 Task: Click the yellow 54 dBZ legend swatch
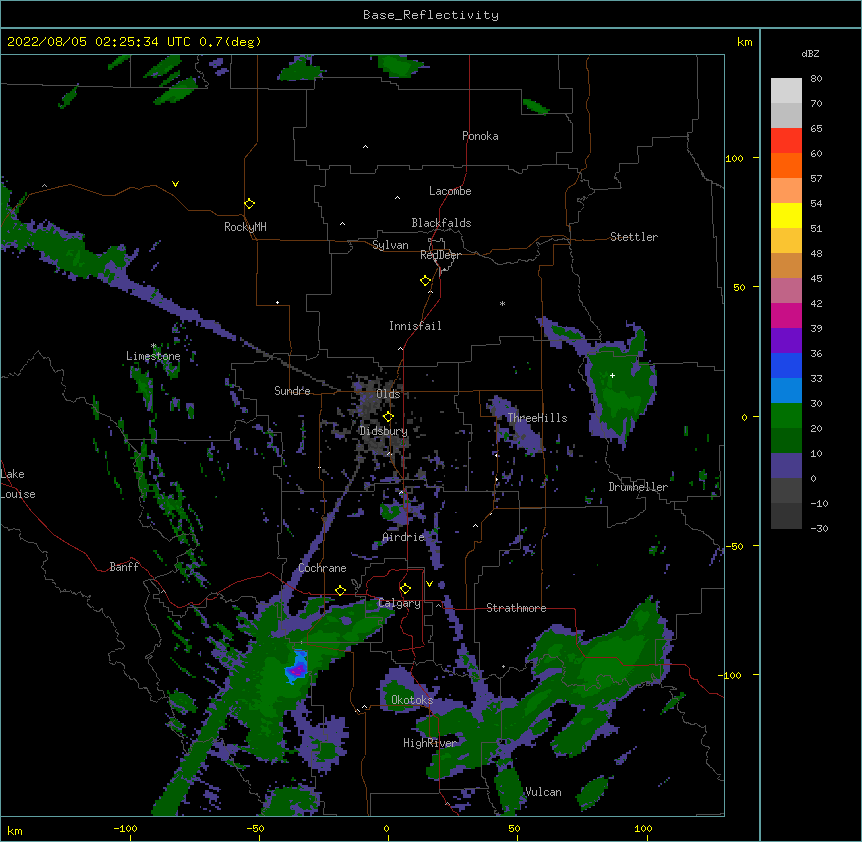point(786,215)
